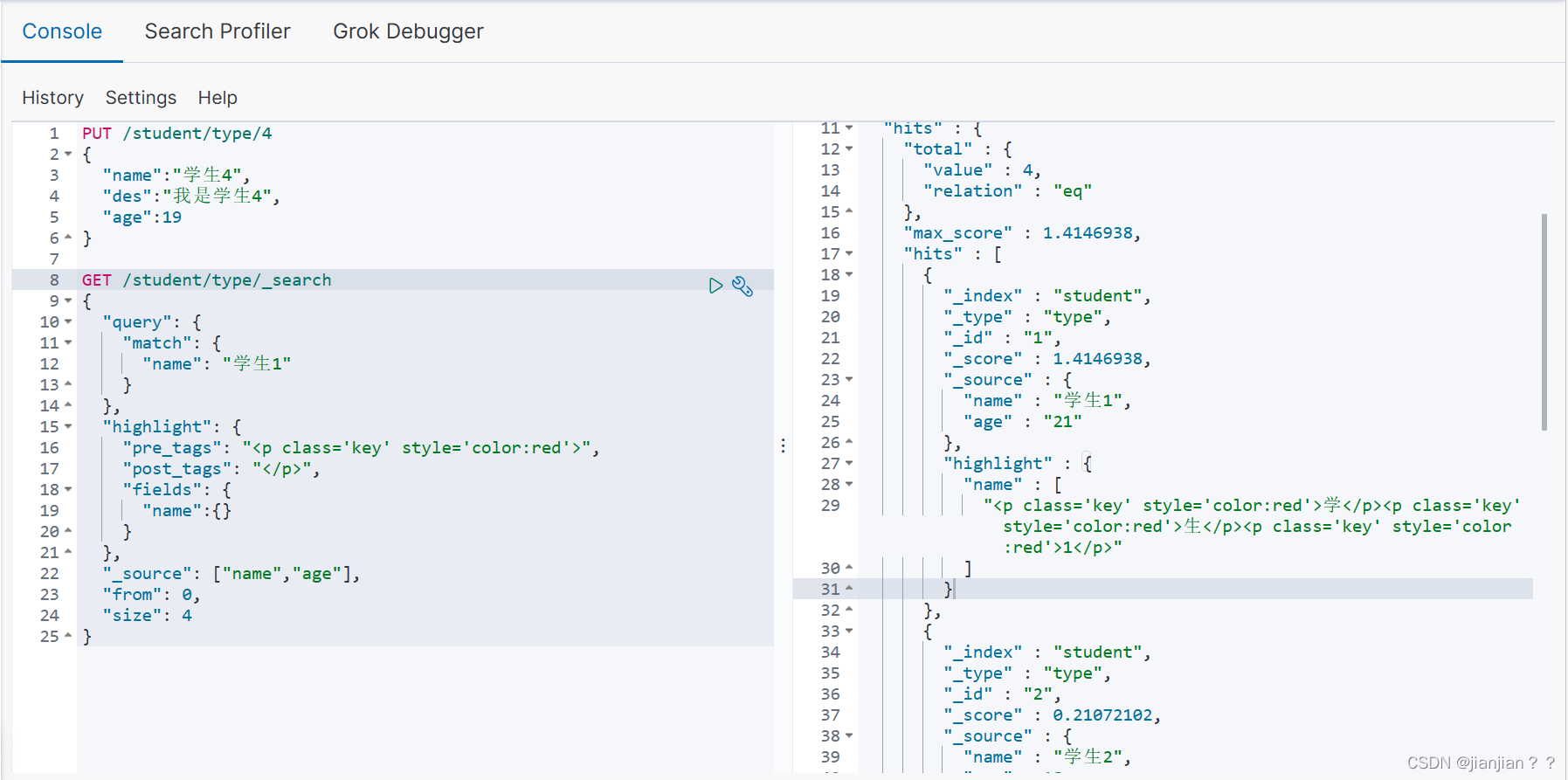Switch to the Console tab

click(62, 31)
